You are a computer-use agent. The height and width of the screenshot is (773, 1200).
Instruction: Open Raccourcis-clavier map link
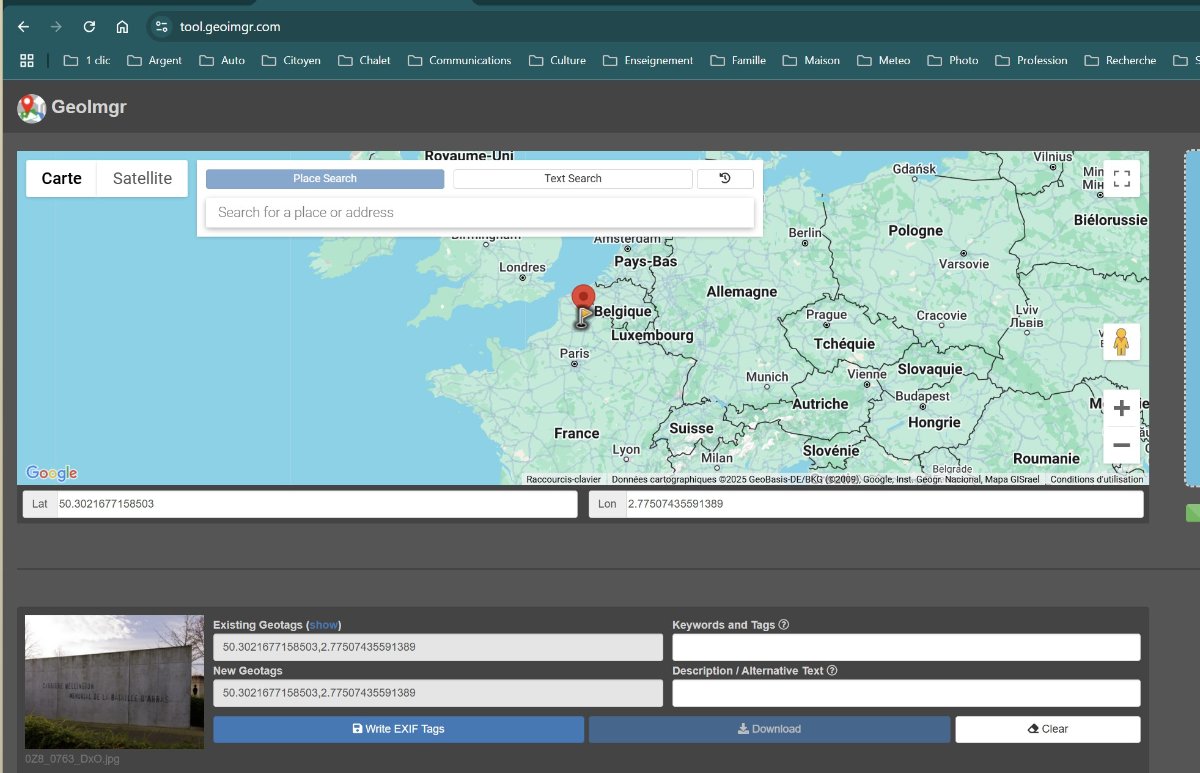click(x=563, y=479)
